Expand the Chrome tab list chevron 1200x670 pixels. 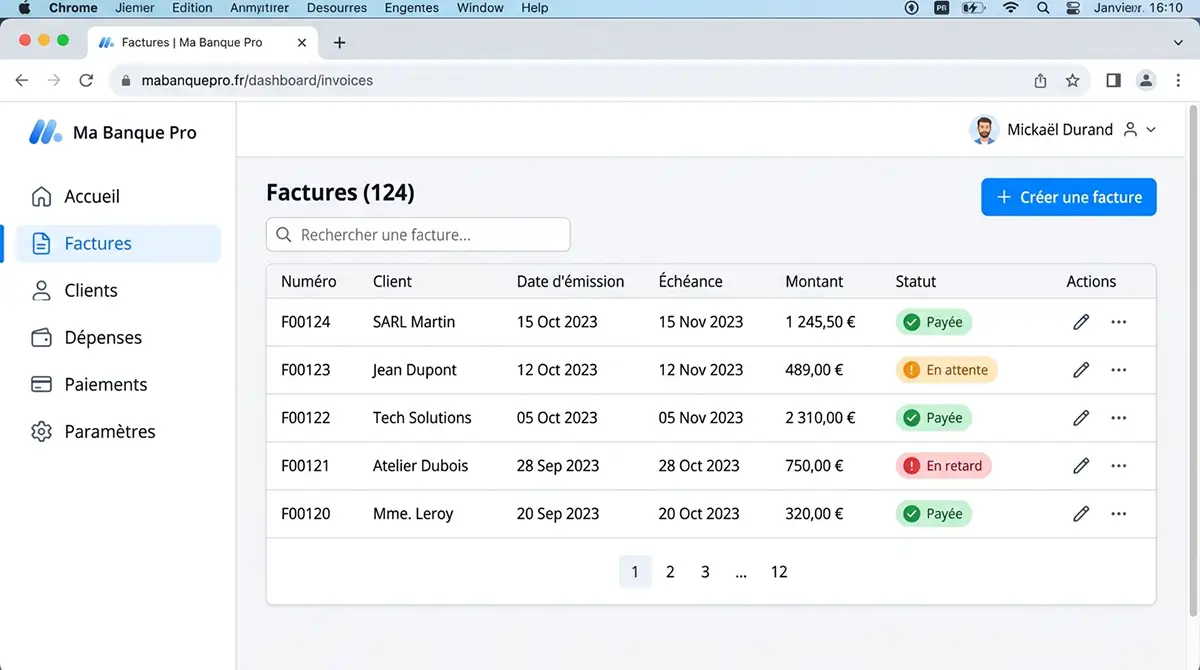[x=1178, y=43]
